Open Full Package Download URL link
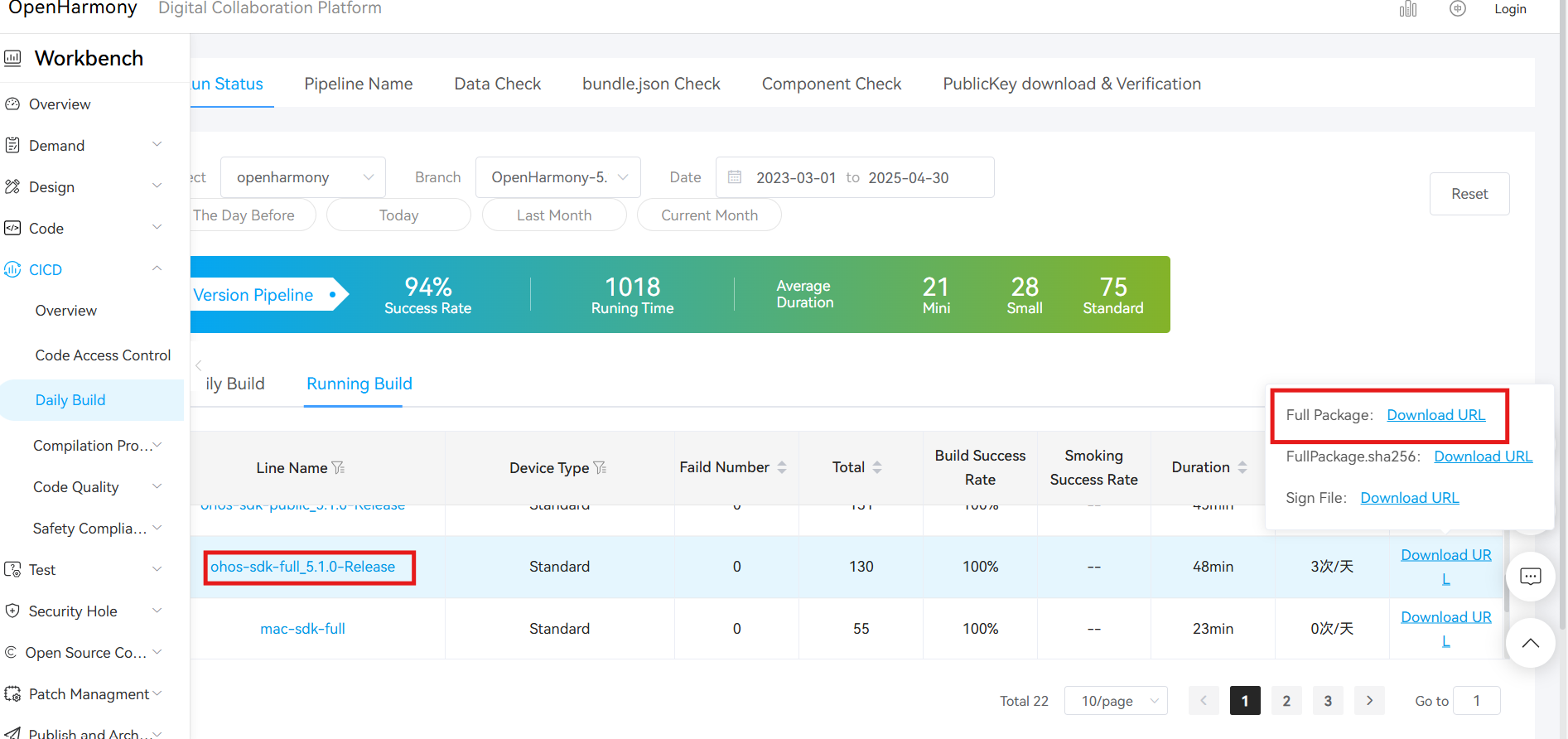This screenshot has height=739, width=1568. [1436, 415]
